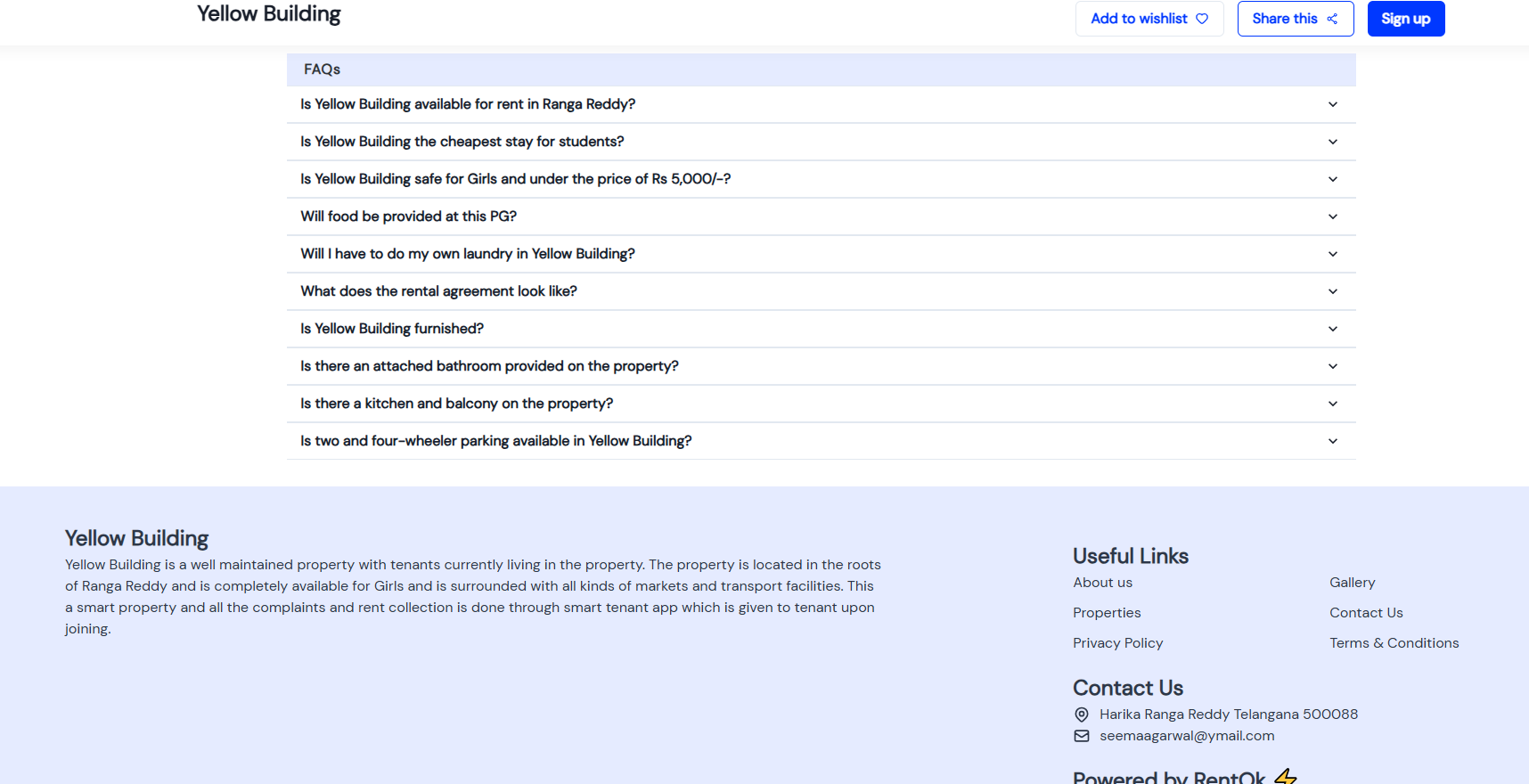This screenshot has height=784, width=1529.
Task: Expand the laundry question chevron
Action: point(1332,254)
